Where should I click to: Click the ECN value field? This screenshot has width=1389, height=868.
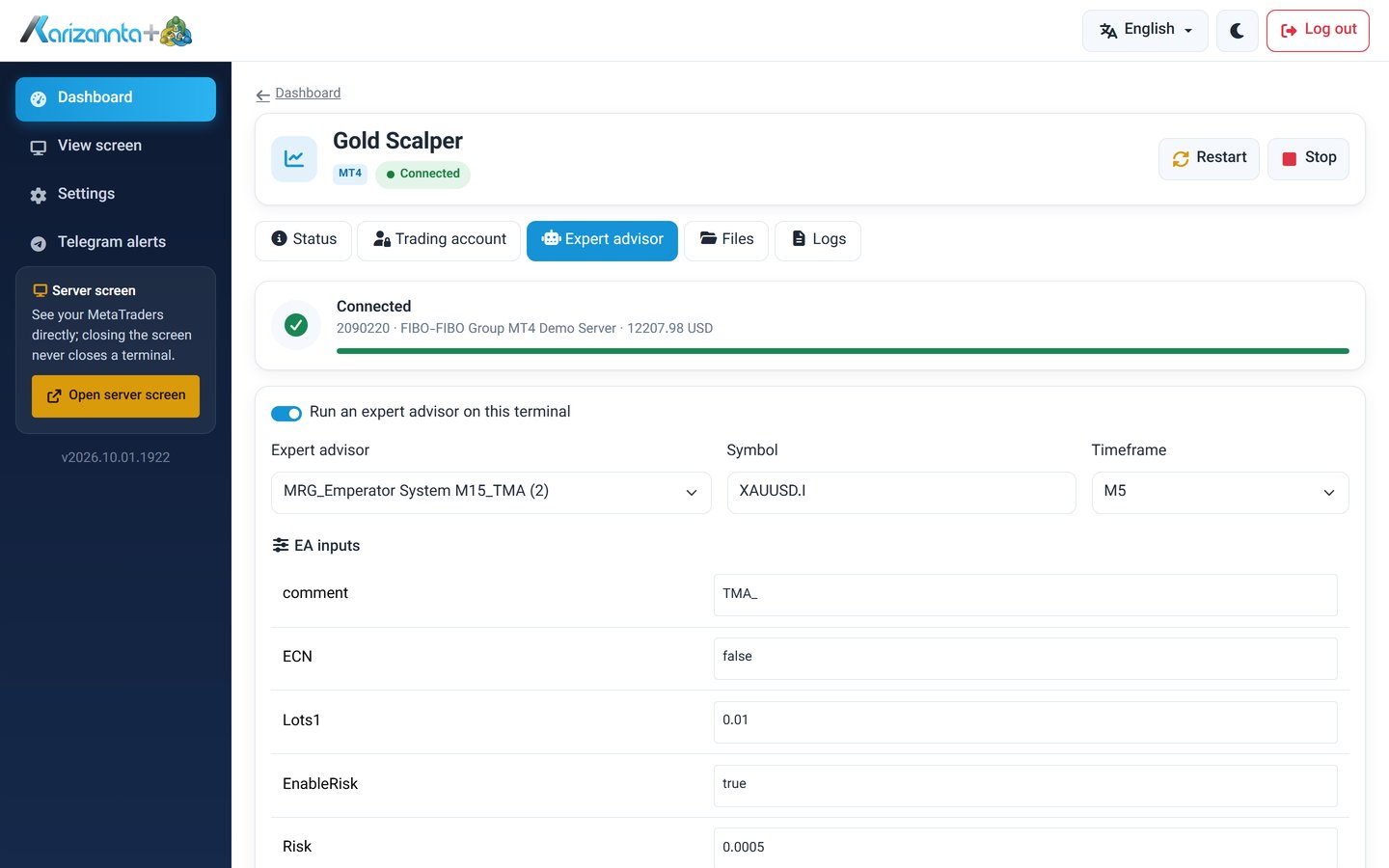1025,658
